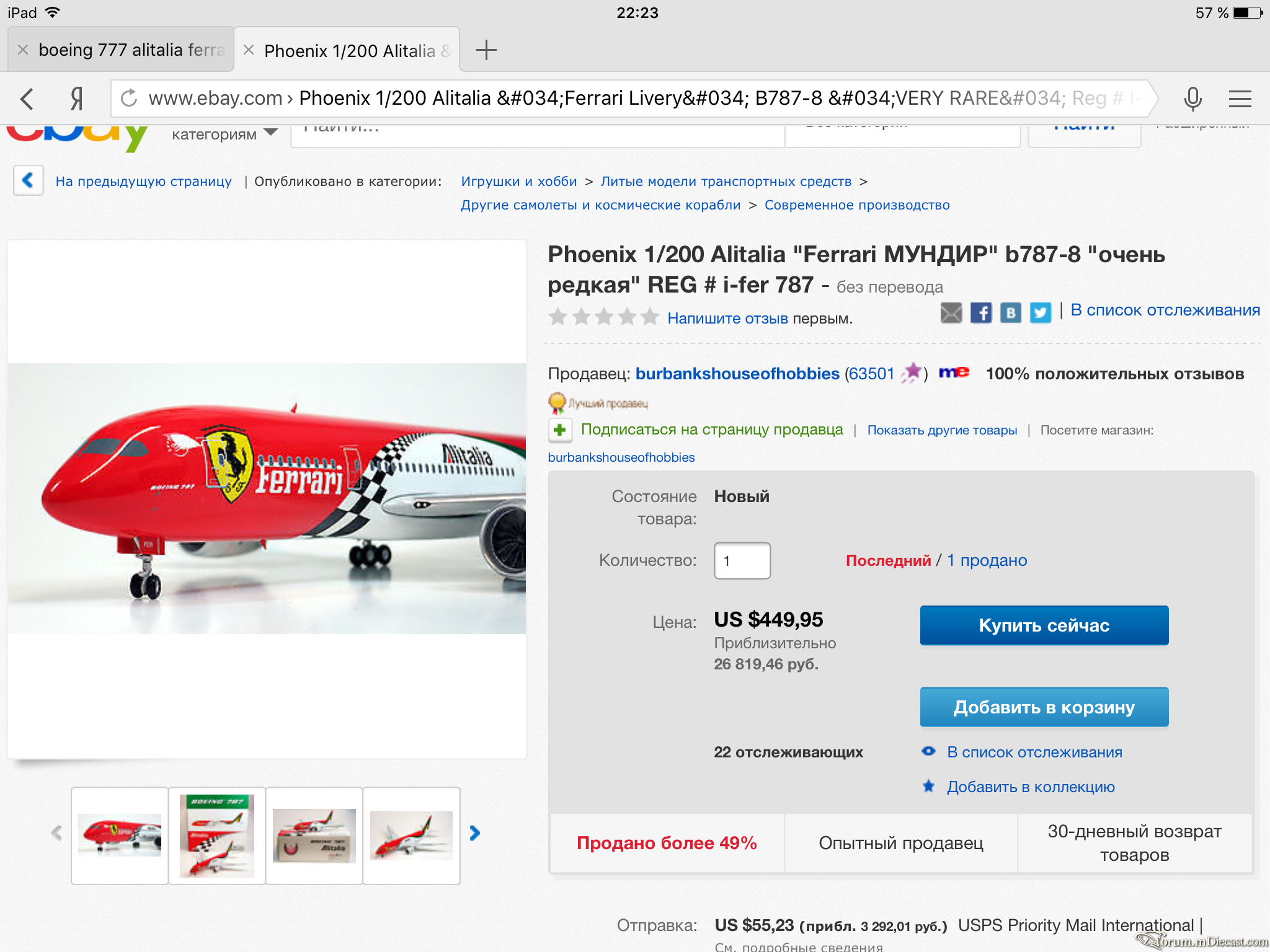Tap the browser back arrow
Image resolution: width=1270 pixels, height=952 pixels.
point(27,99)
